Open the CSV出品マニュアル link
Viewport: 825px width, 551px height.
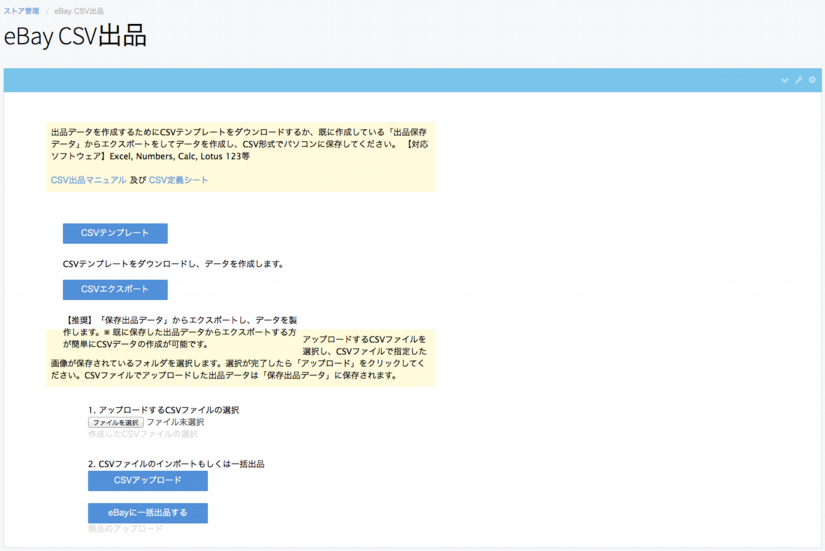pos(88,180)
